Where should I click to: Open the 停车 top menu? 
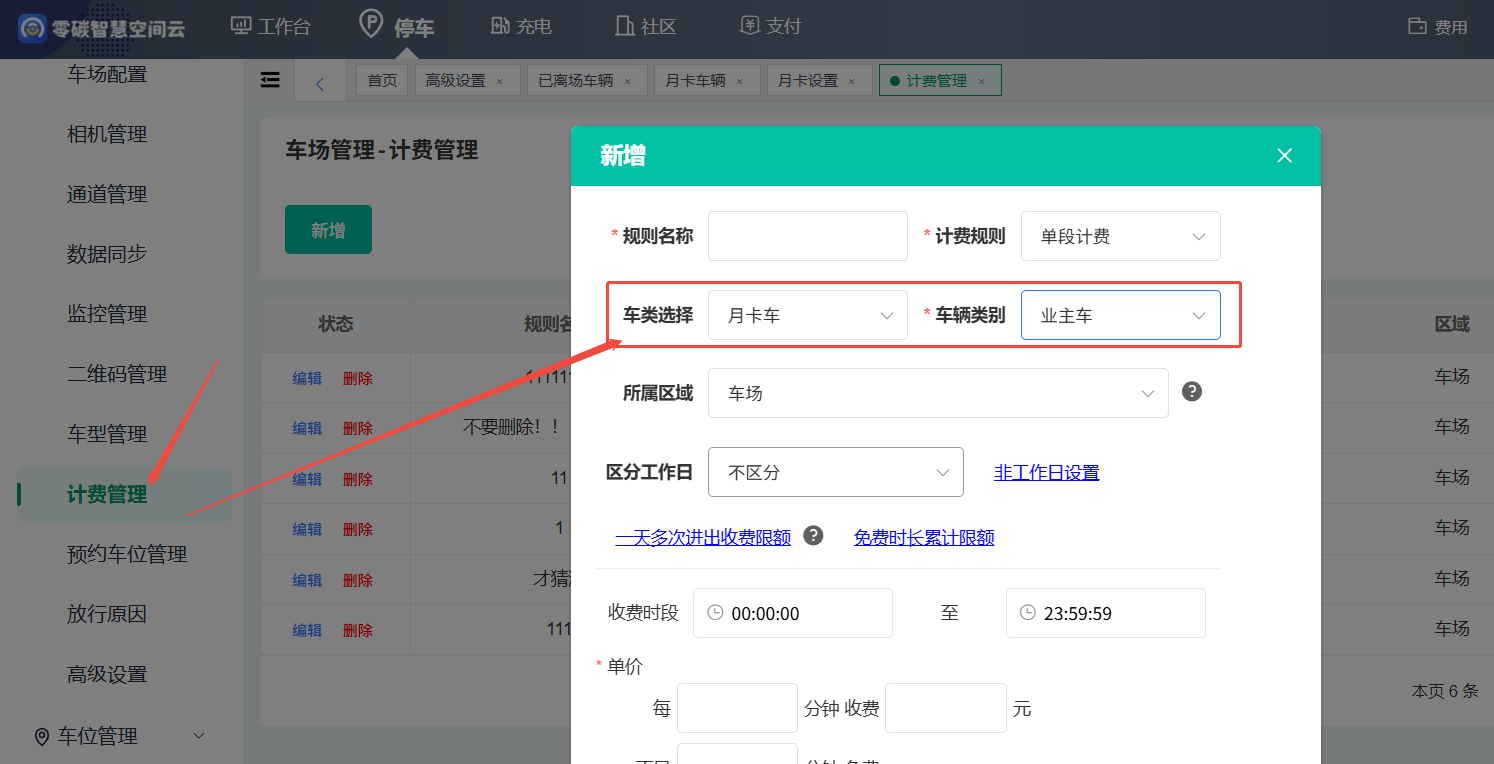point(397,26)
